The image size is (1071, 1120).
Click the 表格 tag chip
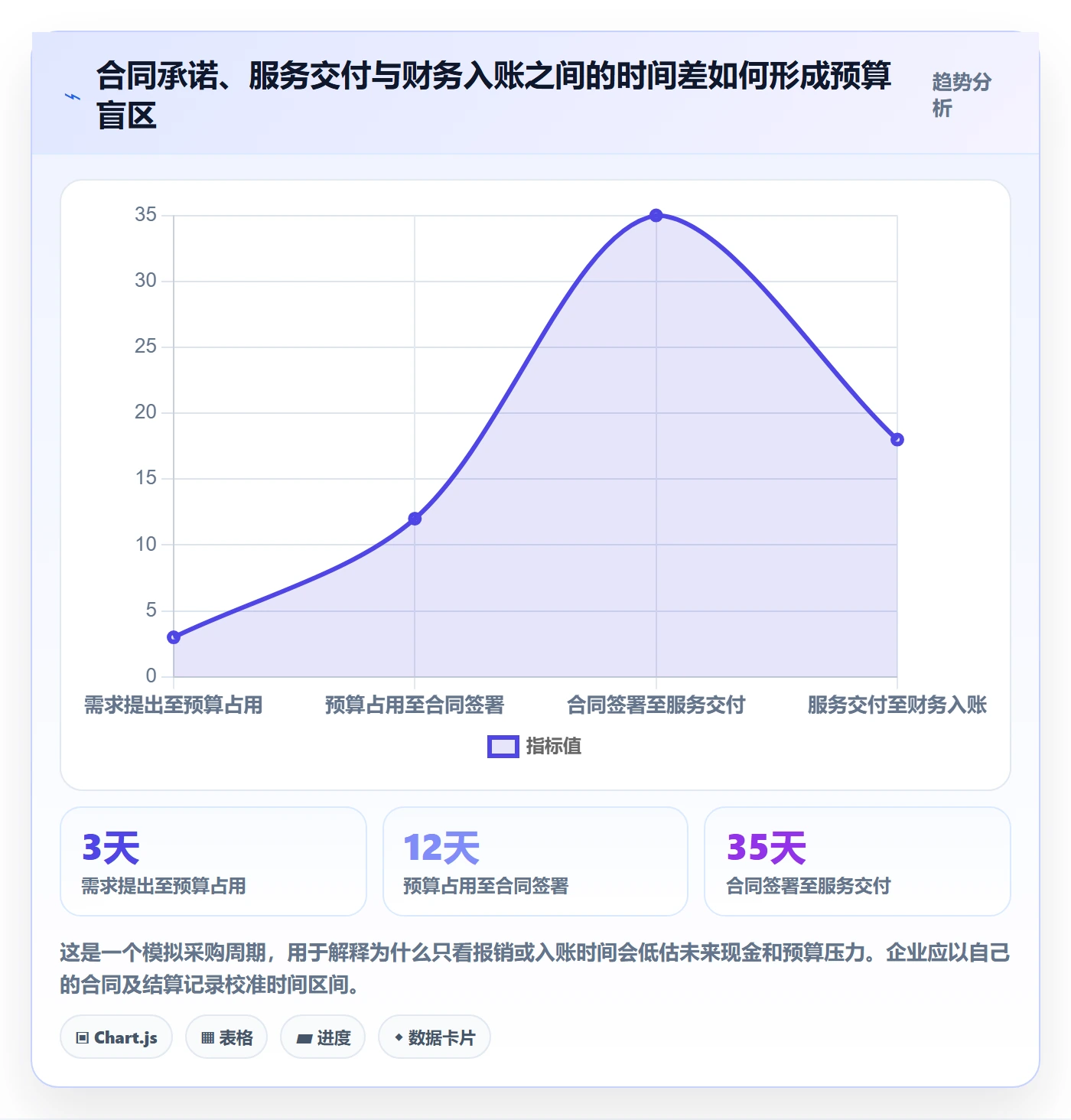tap(226, 1037)
